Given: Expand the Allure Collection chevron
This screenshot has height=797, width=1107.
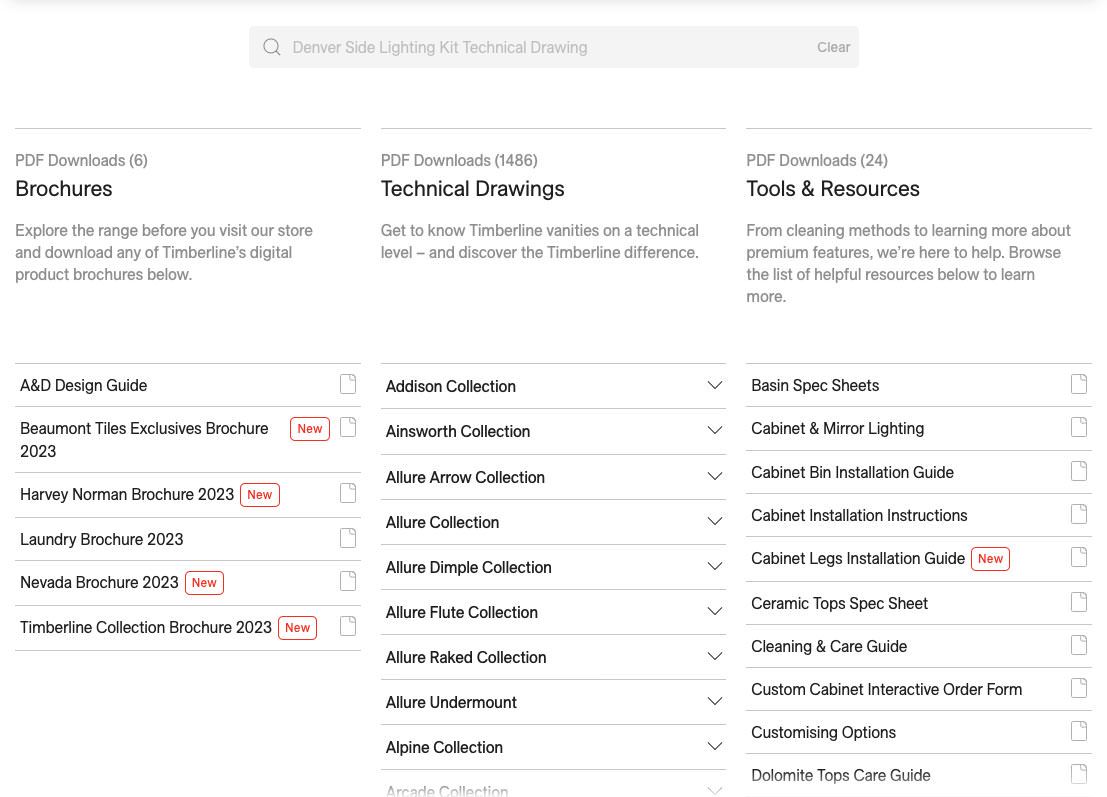Looking at the screenshot, I should tap(714, 522).
